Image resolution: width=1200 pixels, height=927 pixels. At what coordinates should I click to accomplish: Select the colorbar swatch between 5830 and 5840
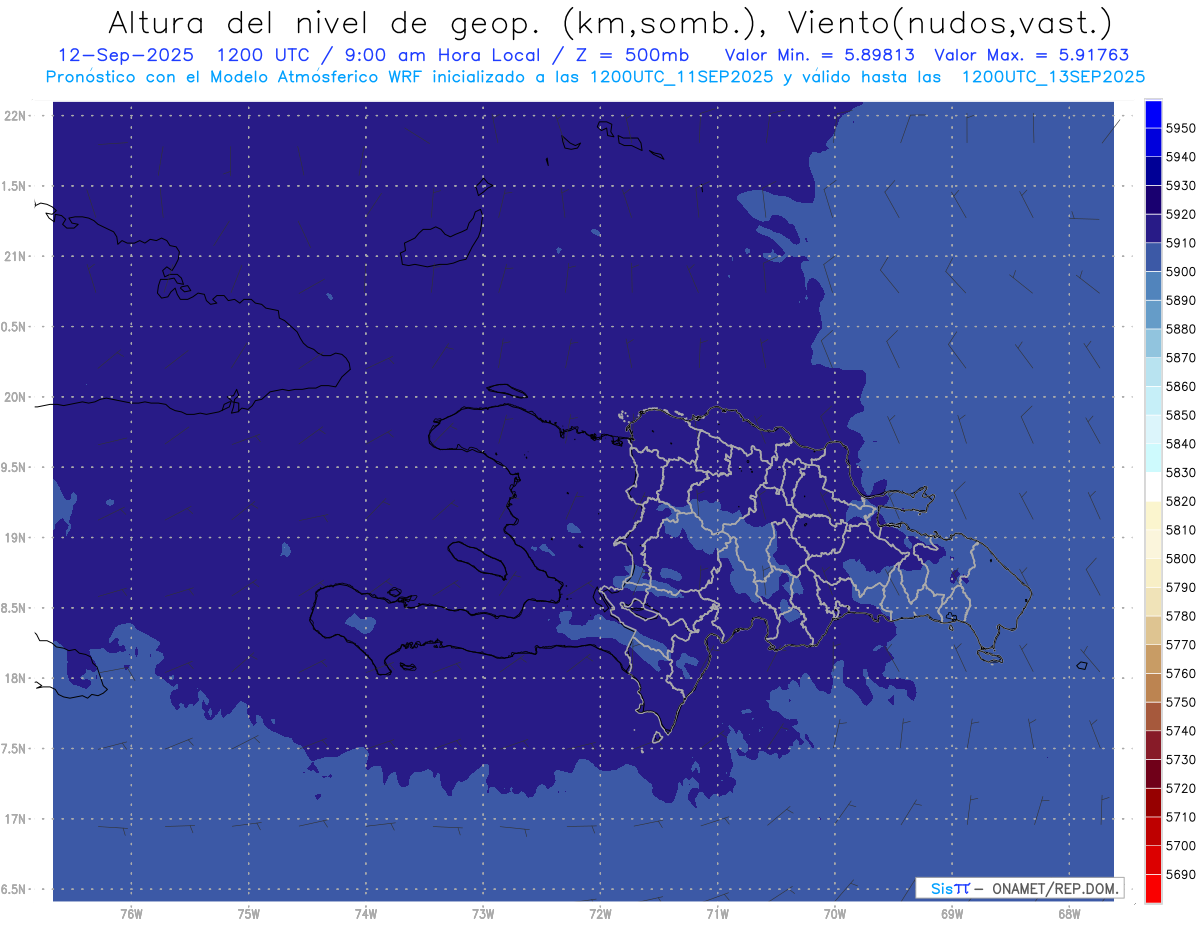click(1152, 458)
